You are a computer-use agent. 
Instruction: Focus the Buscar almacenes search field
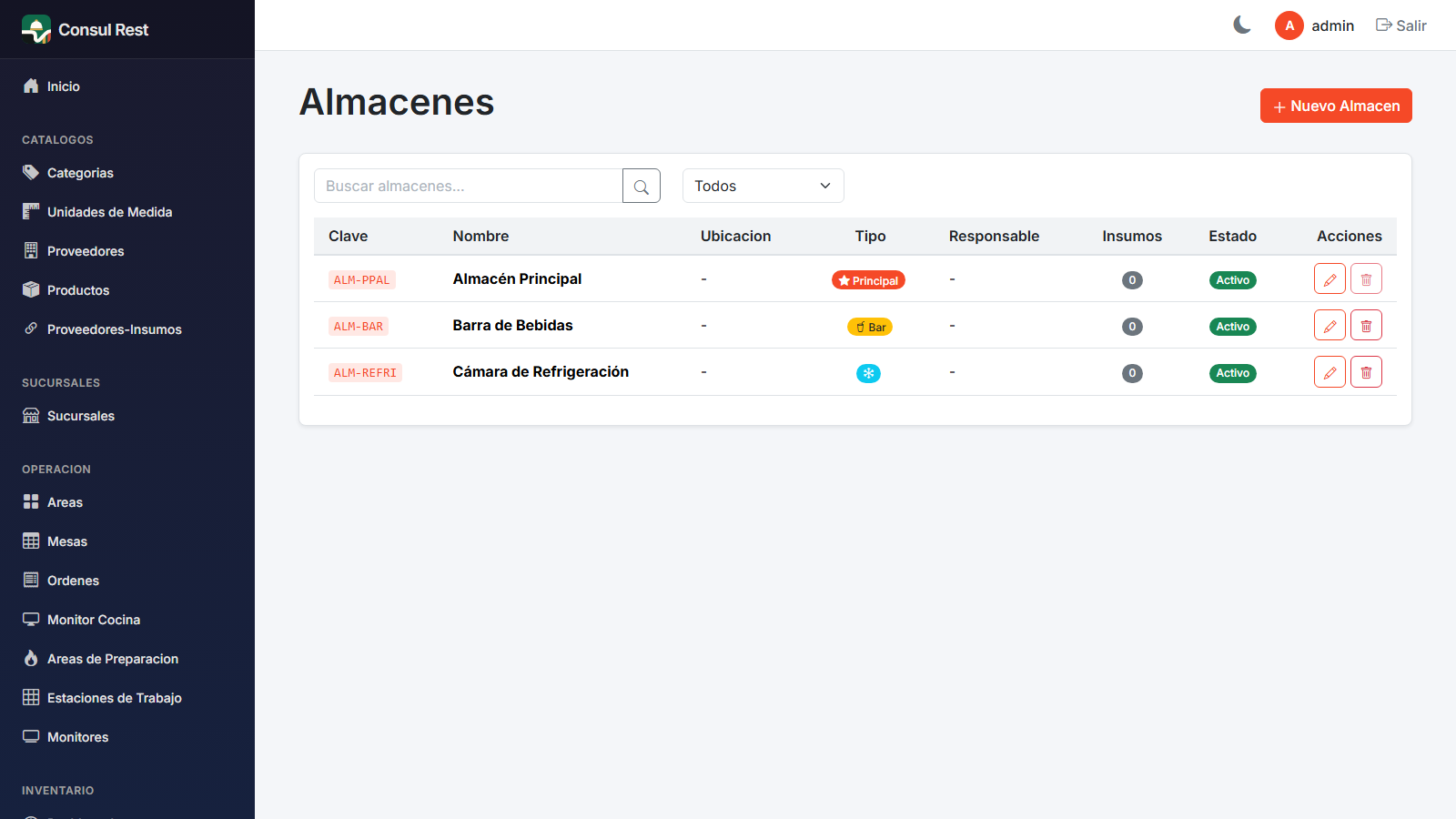pos(469,186)
